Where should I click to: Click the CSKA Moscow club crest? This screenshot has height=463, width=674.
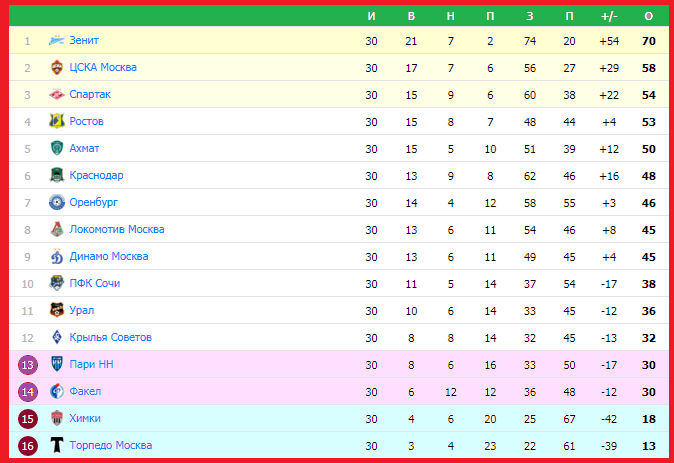pos(57,67)
